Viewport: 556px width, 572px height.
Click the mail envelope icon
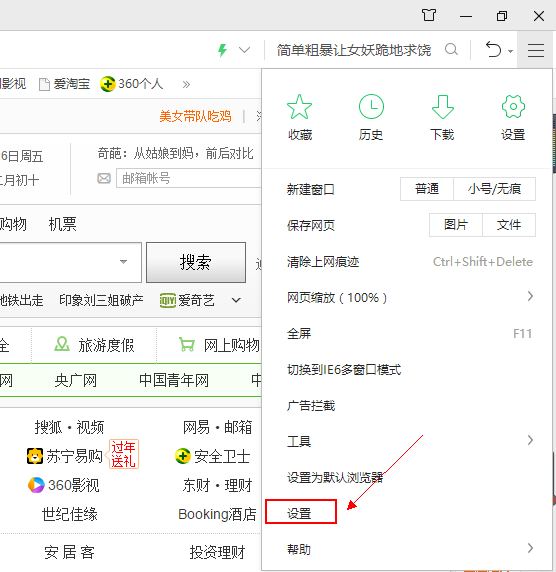(x=104, y=178)
